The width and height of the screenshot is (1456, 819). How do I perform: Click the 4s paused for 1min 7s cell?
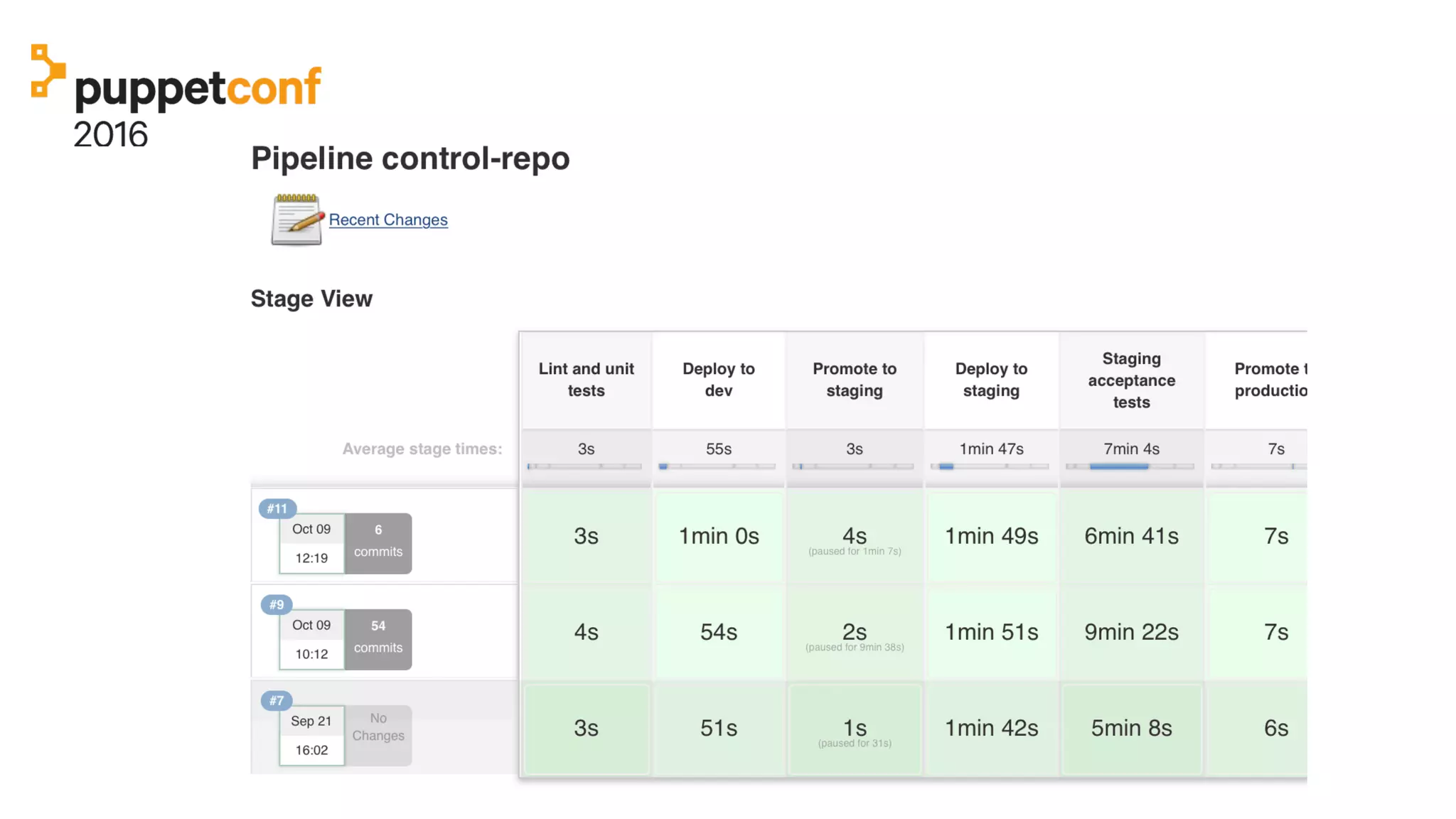coord(855,538)
